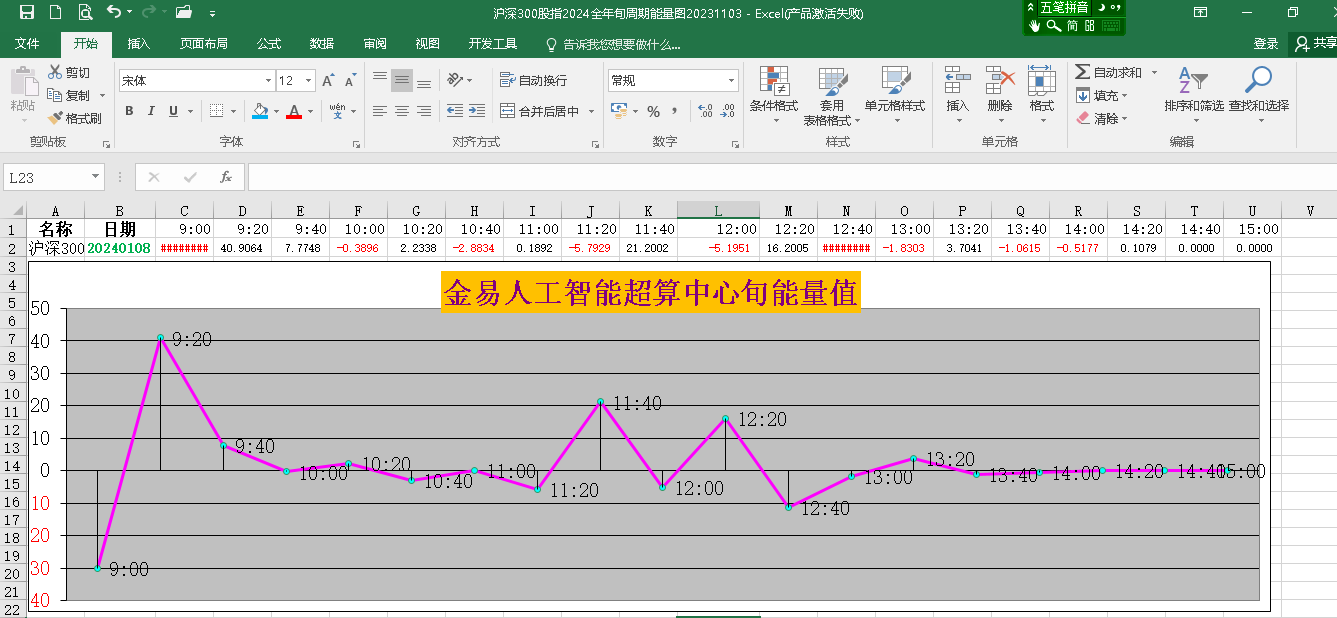Click 登录 sign in
The height and width of the screenshot is (618, 1337).
coord(1266,44)
